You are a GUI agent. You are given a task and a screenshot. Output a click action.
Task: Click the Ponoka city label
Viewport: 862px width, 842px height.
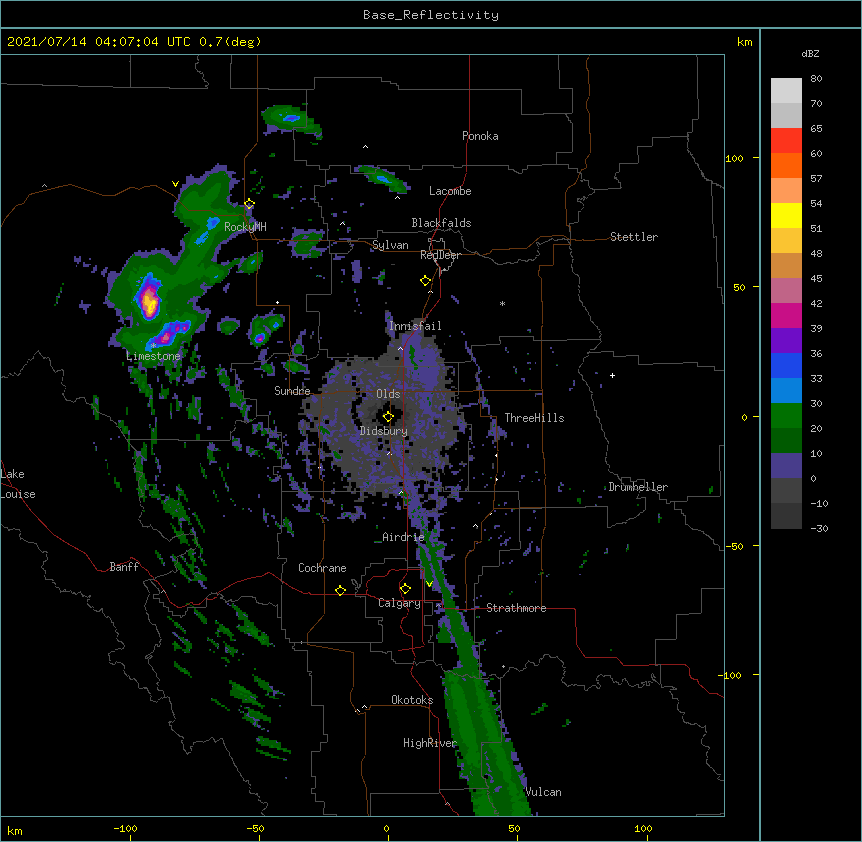(480, 136)
